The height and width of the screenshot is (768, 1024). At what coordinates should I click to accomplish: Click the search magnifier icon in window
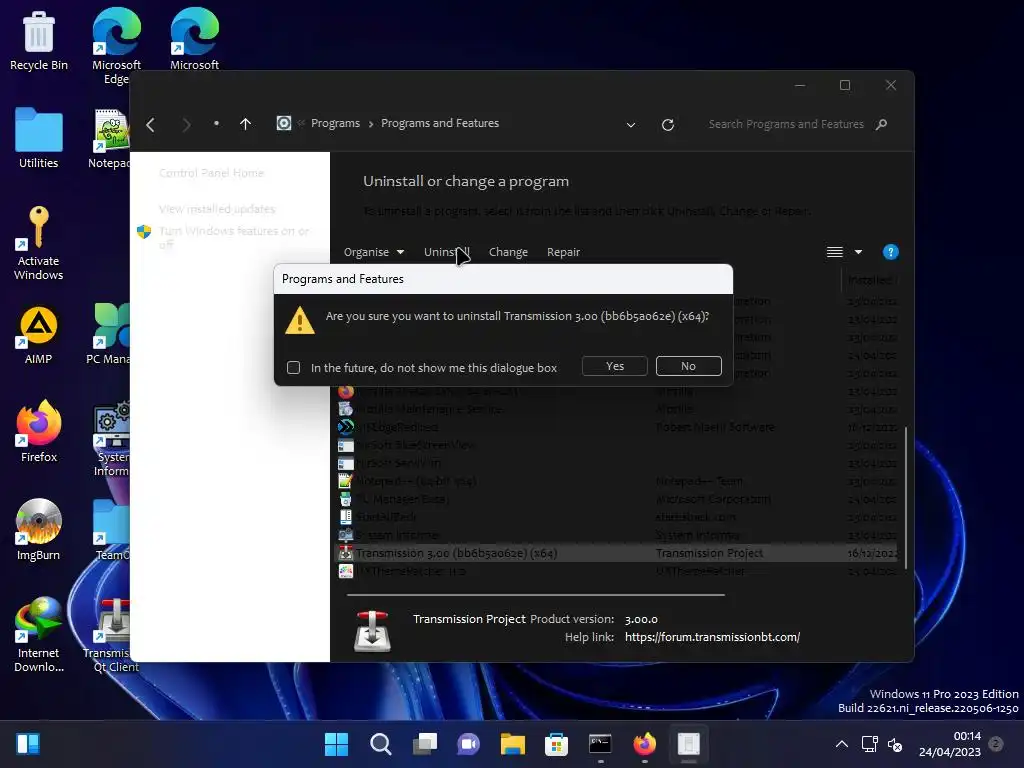[882, 124]
